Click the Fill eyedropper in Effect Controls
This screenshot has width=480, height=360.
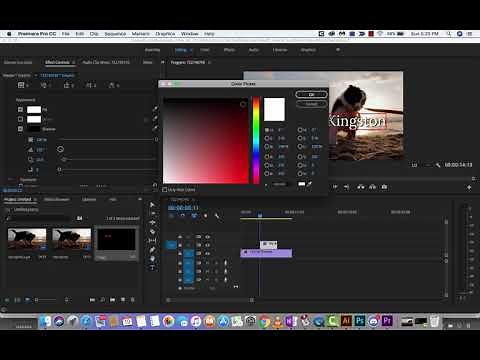tap(155, 109)
